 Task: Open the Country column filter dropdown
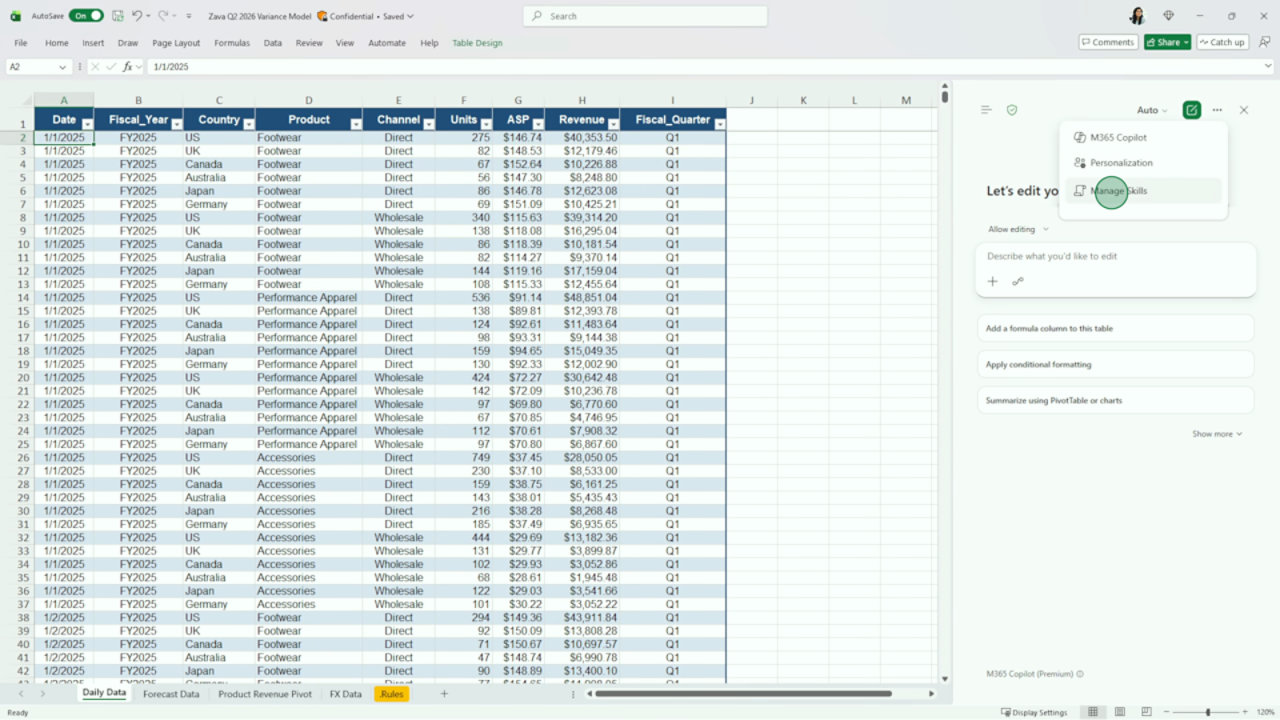click(247, 123)
